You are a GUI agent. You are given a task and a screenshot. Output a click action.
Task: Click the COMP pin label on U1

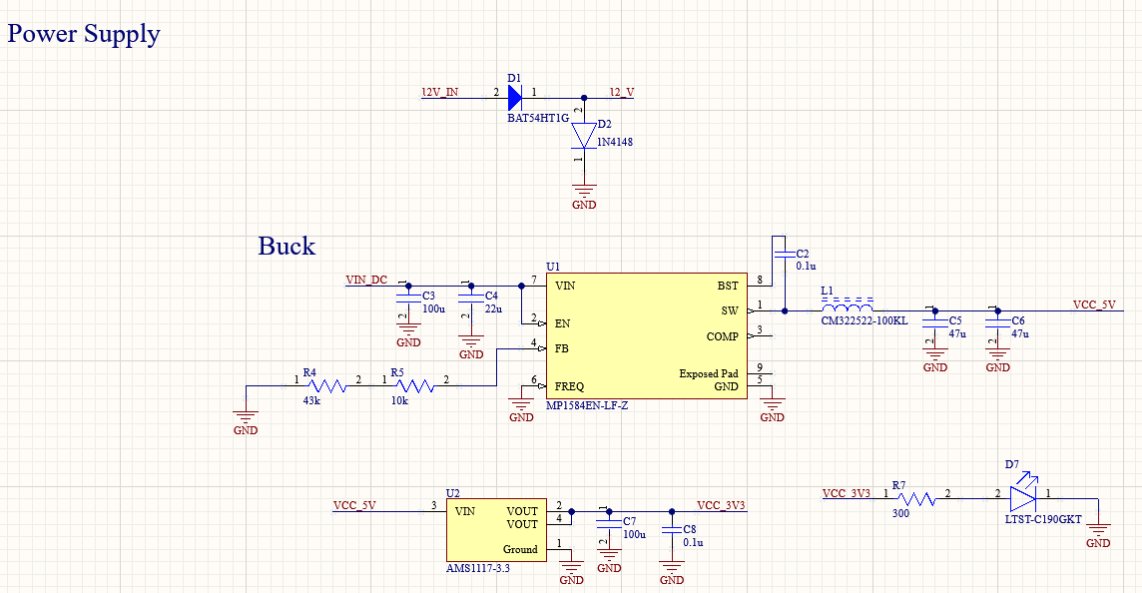pos(722,337)
